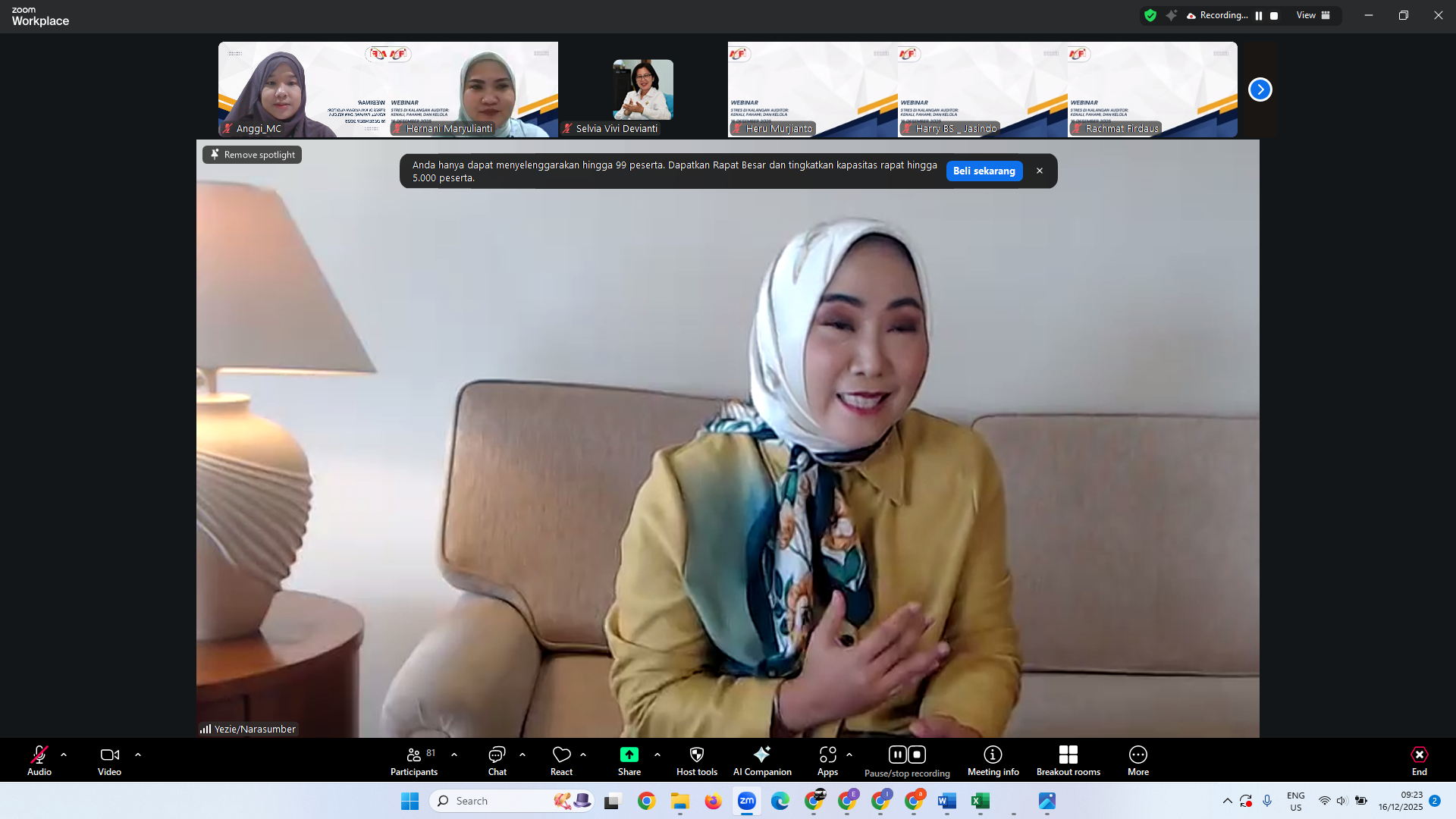
Task: Expand audio options arrow
Action: pos(64,755)
